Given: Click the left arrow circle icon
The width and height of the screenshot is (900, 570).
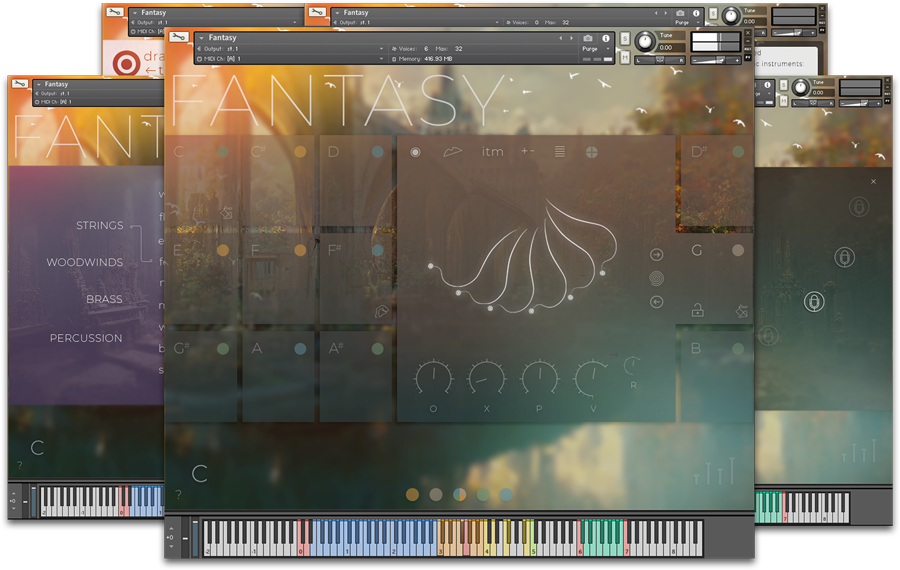Looking at the screenshot, I should (x=657, y=302).
